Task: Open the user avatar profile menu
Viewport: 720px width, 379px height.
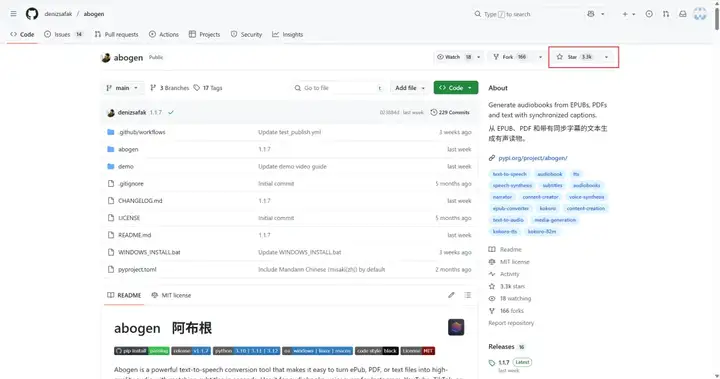Action: point(700,14)
